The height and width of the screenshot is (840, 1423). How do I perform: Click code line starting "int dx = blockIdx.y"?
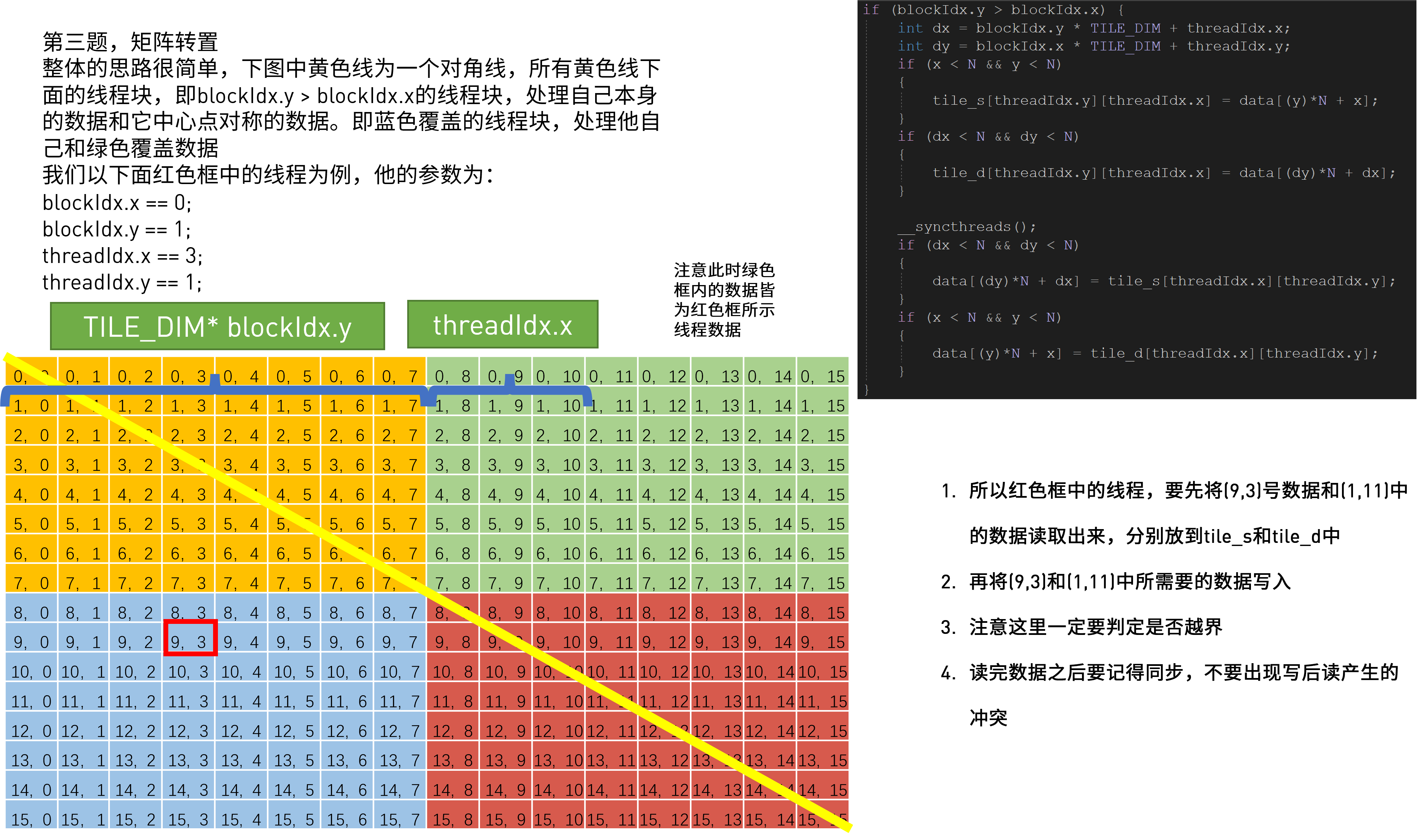(x=1094, y=28)
